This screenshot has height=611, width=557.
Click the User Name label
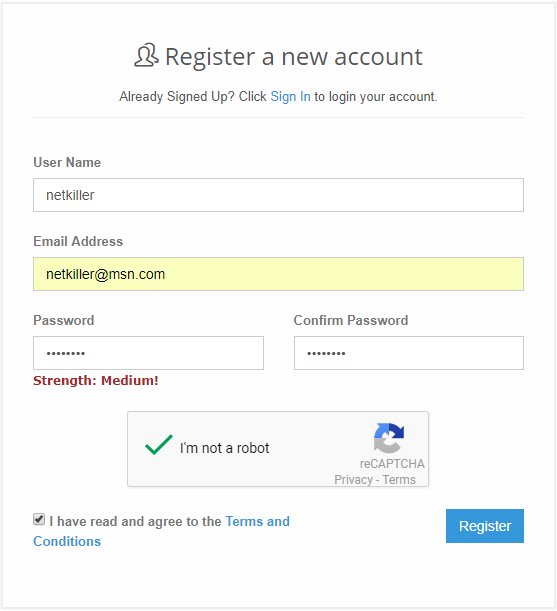click(67, 162)
